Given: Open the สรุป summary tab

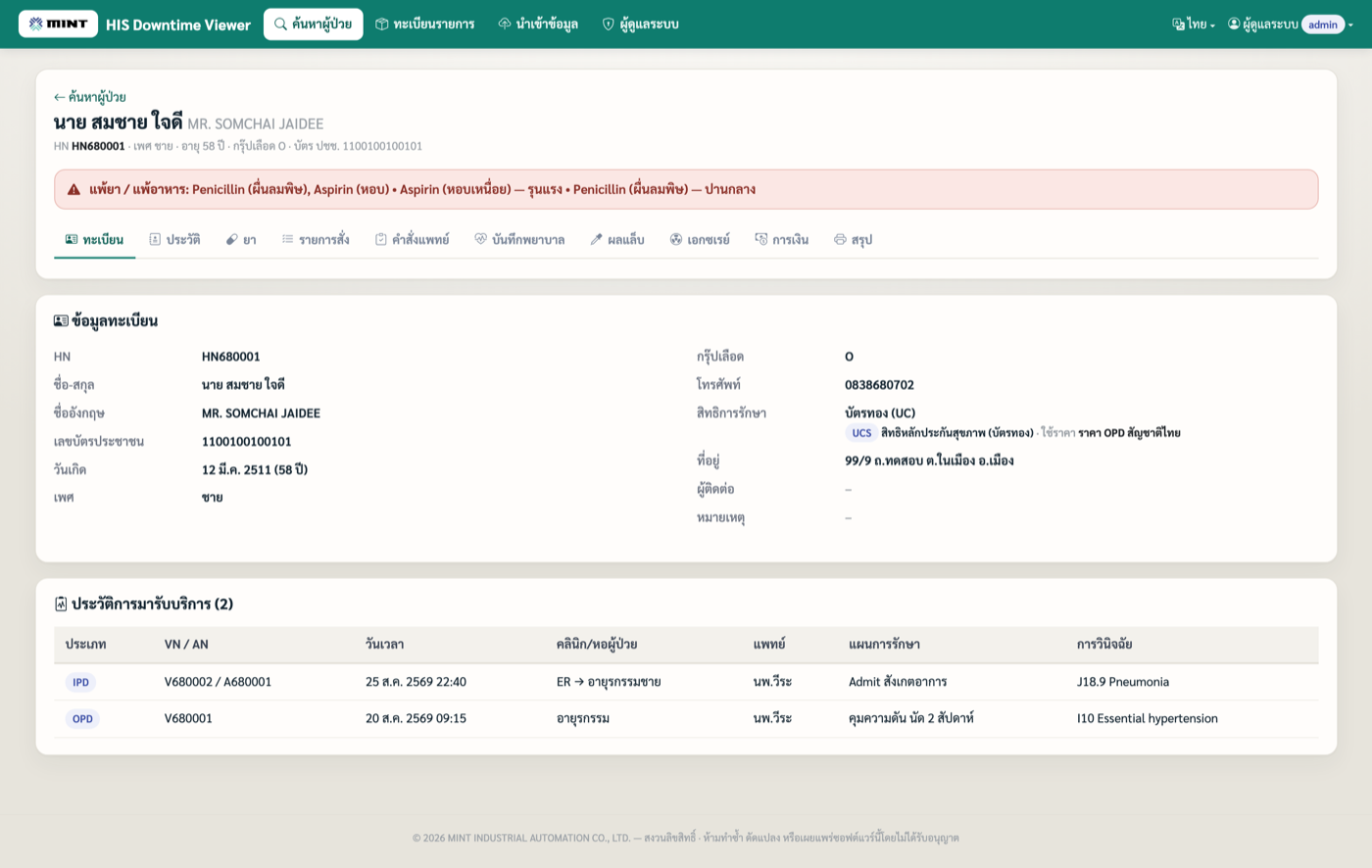Looking at the screenshot, I should pyautogui.click(x=853, y=240).
